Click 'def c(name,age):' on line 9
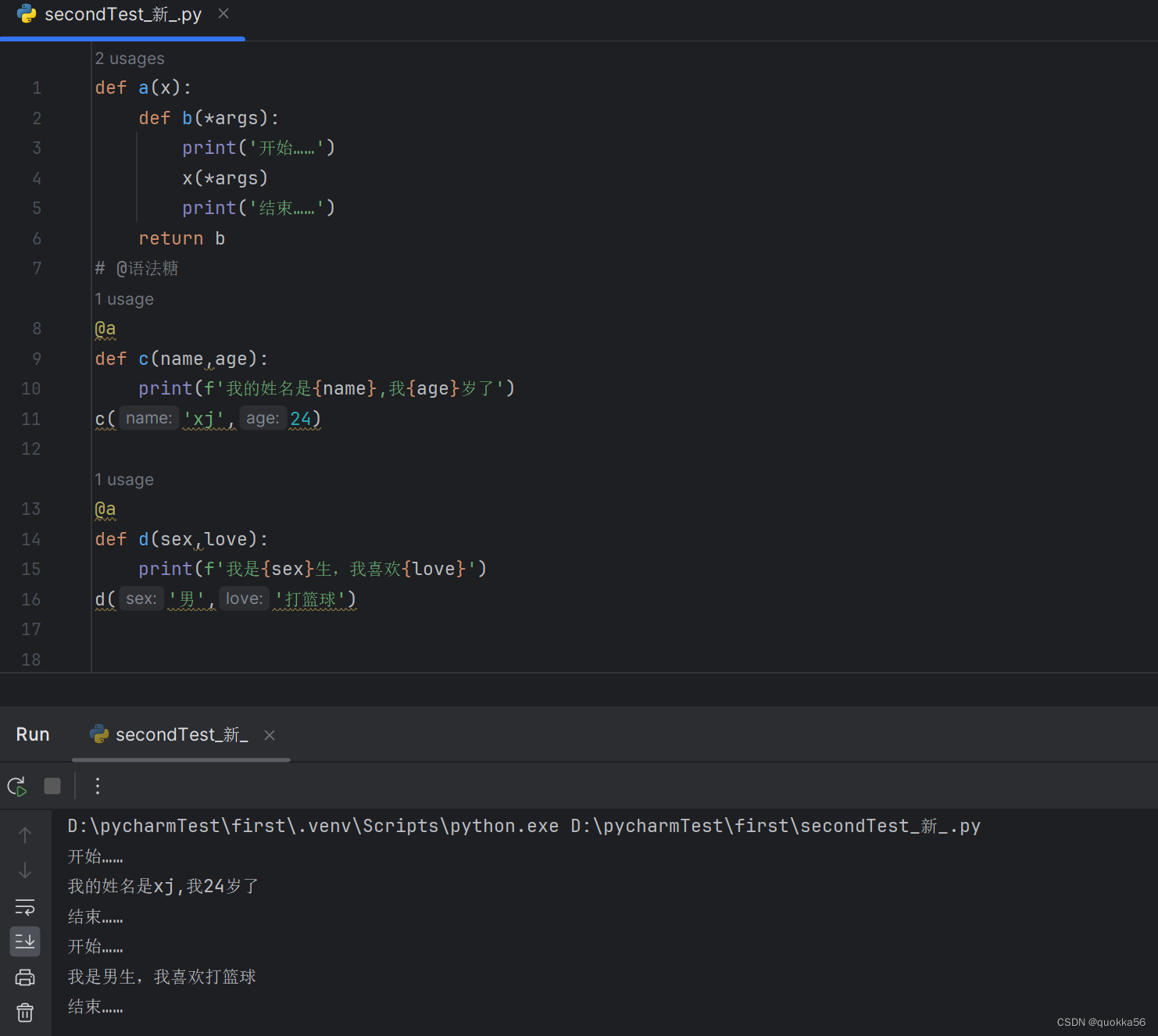Image resolution: width=1158 pixels, height=1036 pixels. point(181,359)
